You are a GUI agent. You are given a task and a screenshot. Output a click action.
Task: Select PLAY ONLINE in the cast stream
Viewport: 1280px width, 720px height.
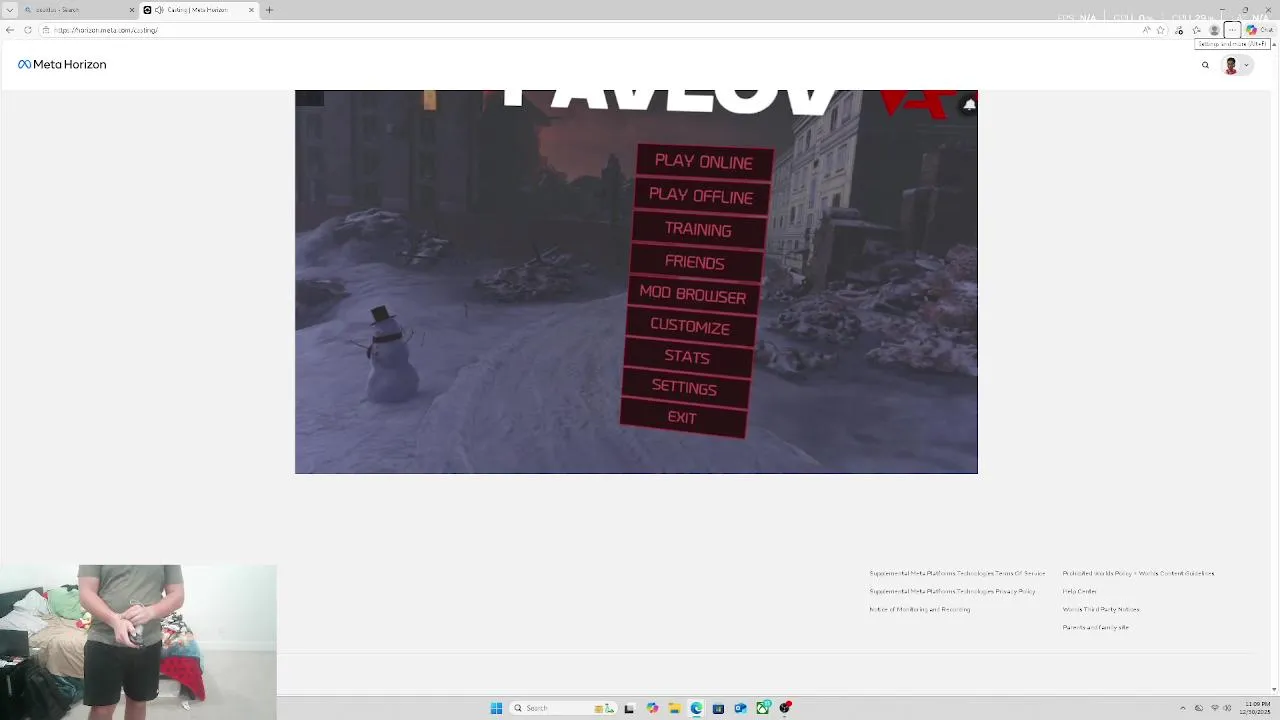tap(704, 162)
